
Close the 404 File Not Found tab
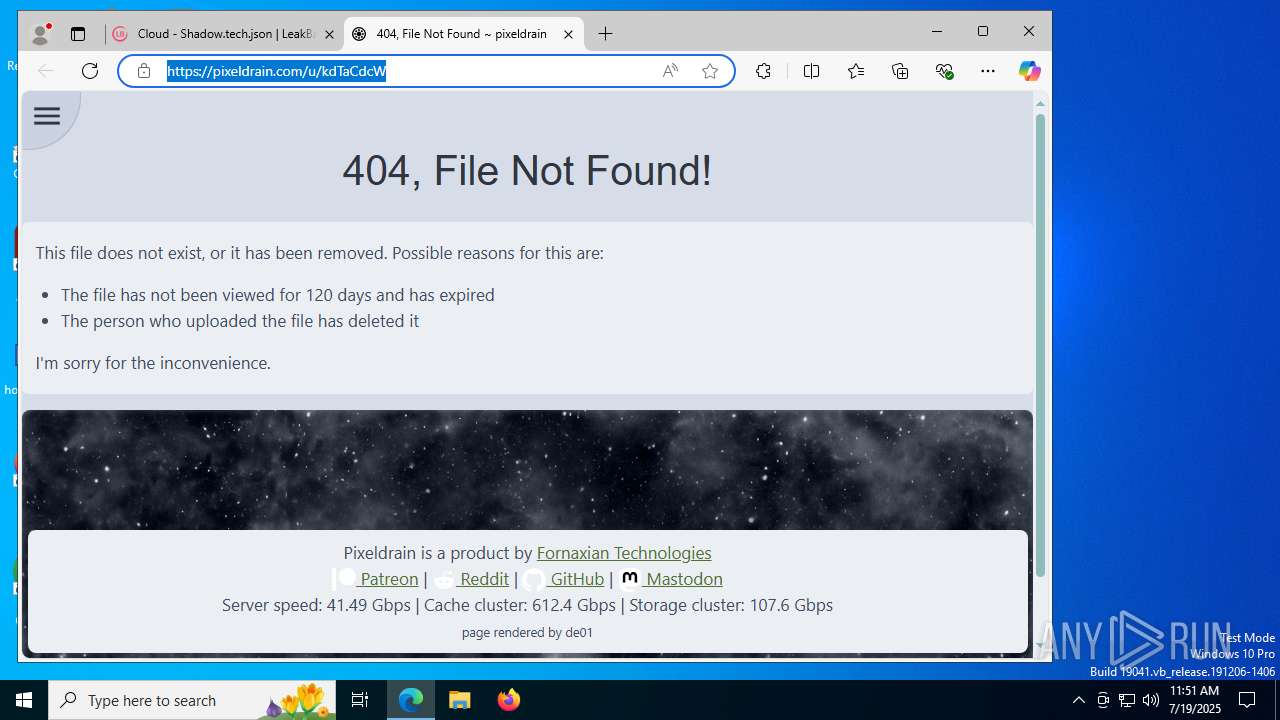coord(568,34)
